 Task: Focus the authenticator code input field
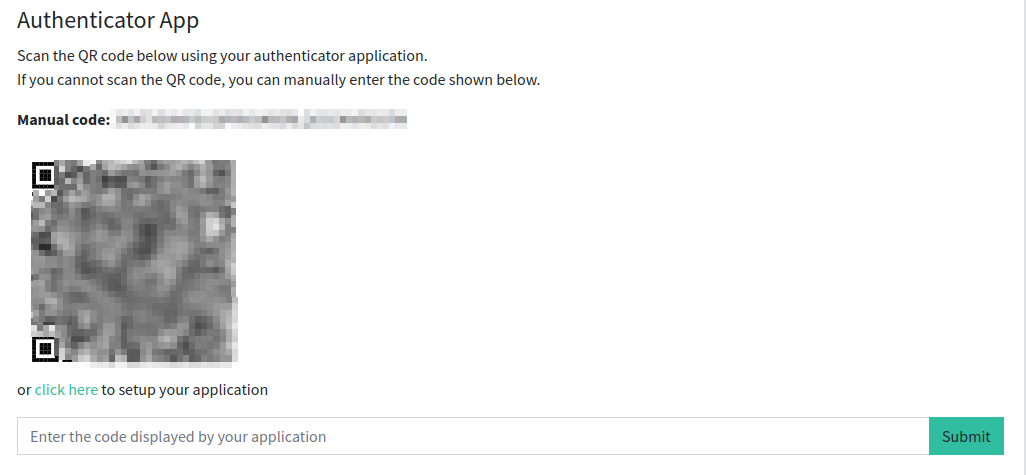[x=473, y=436]
